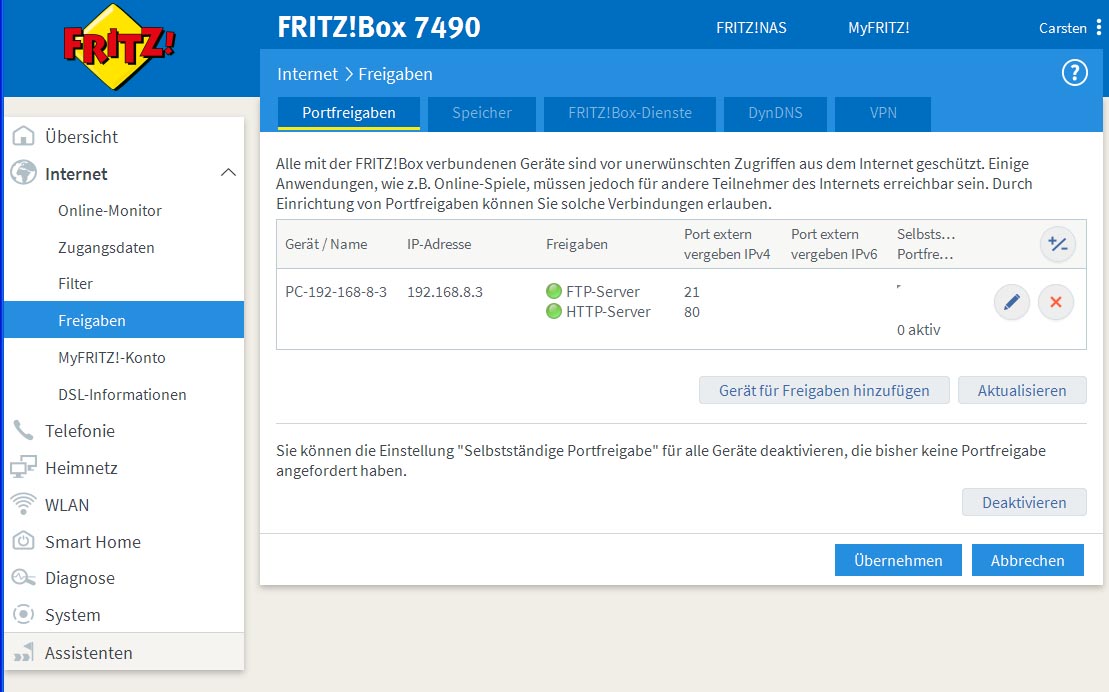Click the green HTTP-Server status indicator
Image resolution: width=1109 pixels, height=692 pixels.
pos(554,311)
